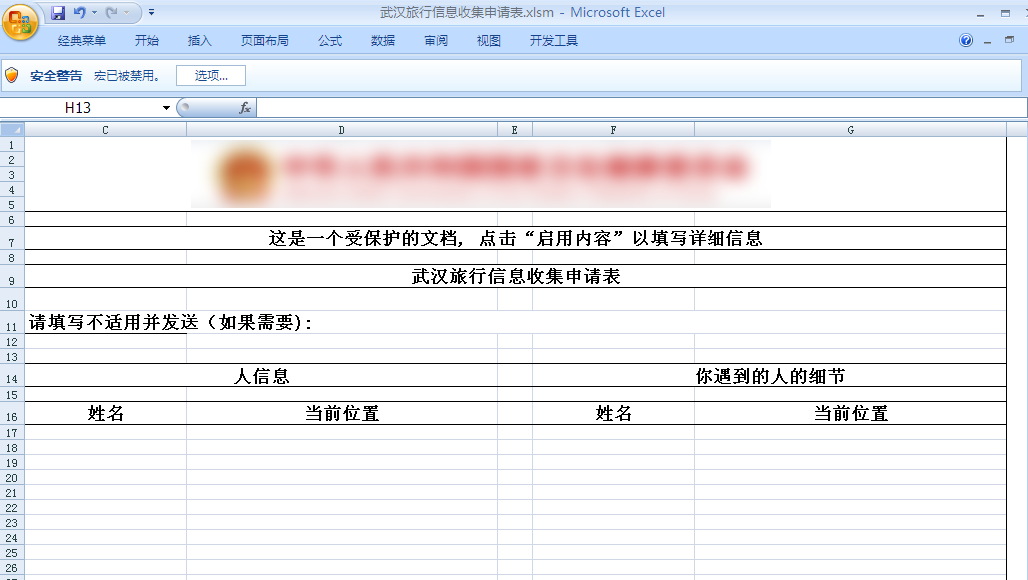Click the security warning shield icon
Viewport: 1028px width, 580px height.
pos(12,76)
